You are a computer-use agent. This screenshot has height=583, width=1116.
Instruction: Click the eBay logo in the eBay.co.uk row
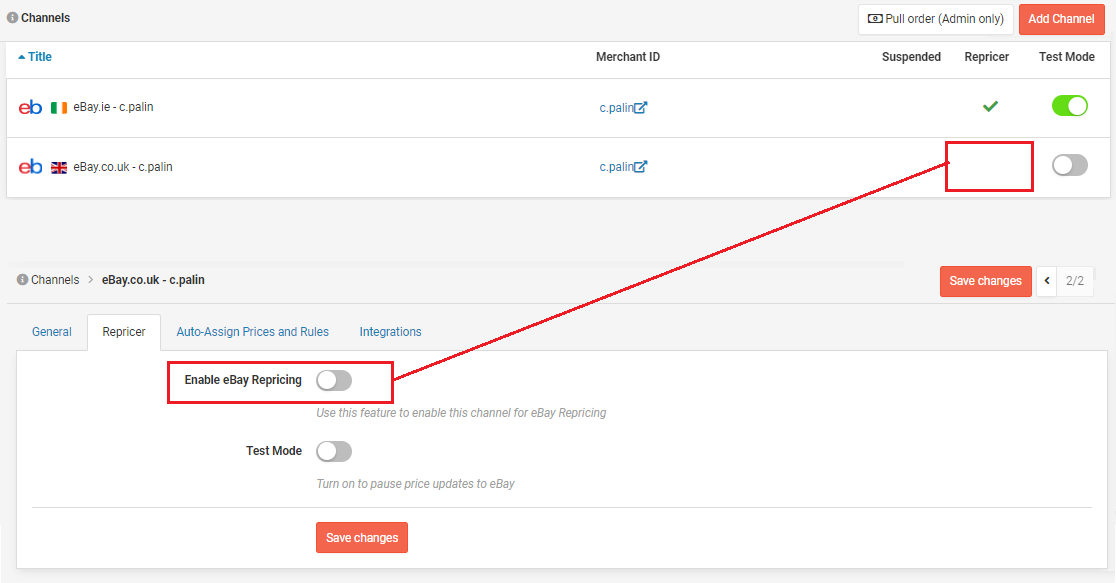(30, 167)
